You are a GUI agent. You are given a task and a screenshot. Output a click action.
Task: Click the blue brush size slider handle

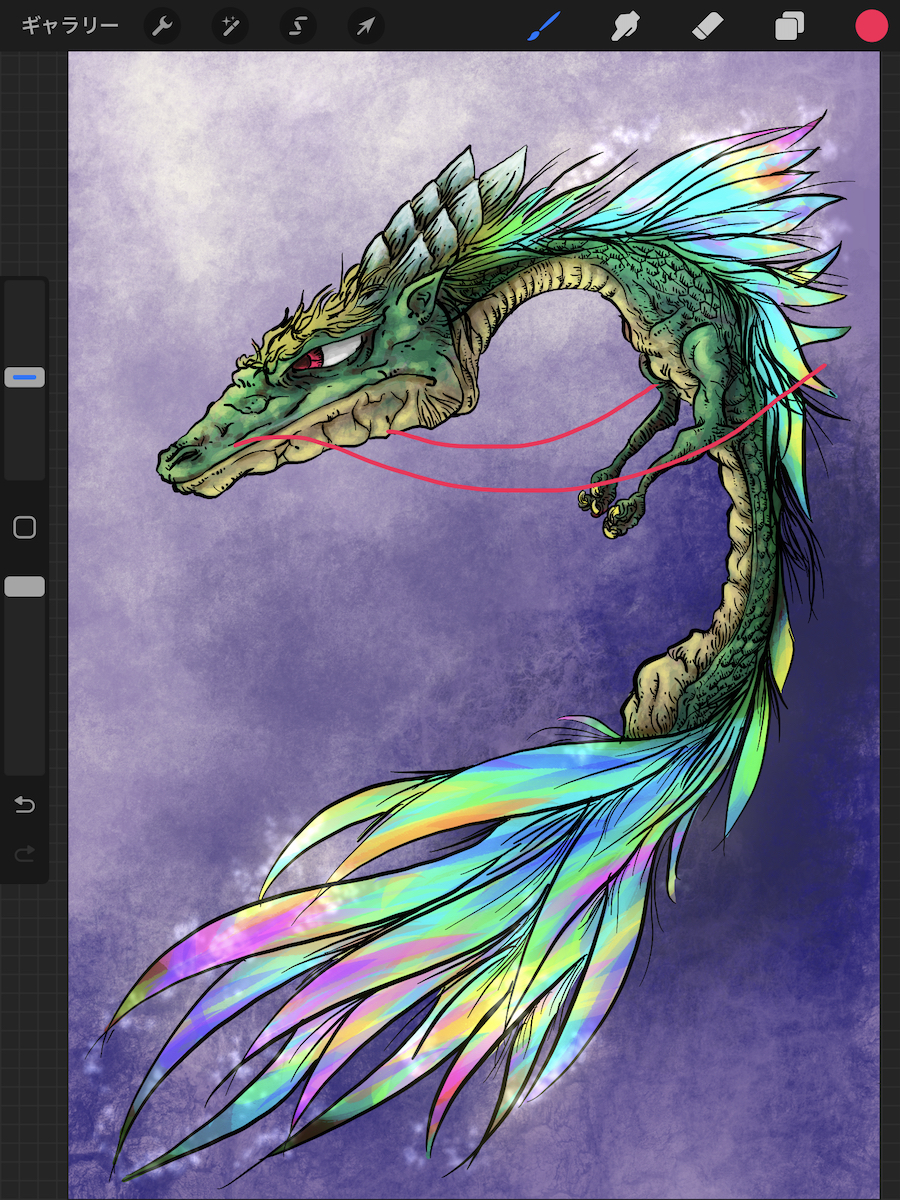click(25, 377)
